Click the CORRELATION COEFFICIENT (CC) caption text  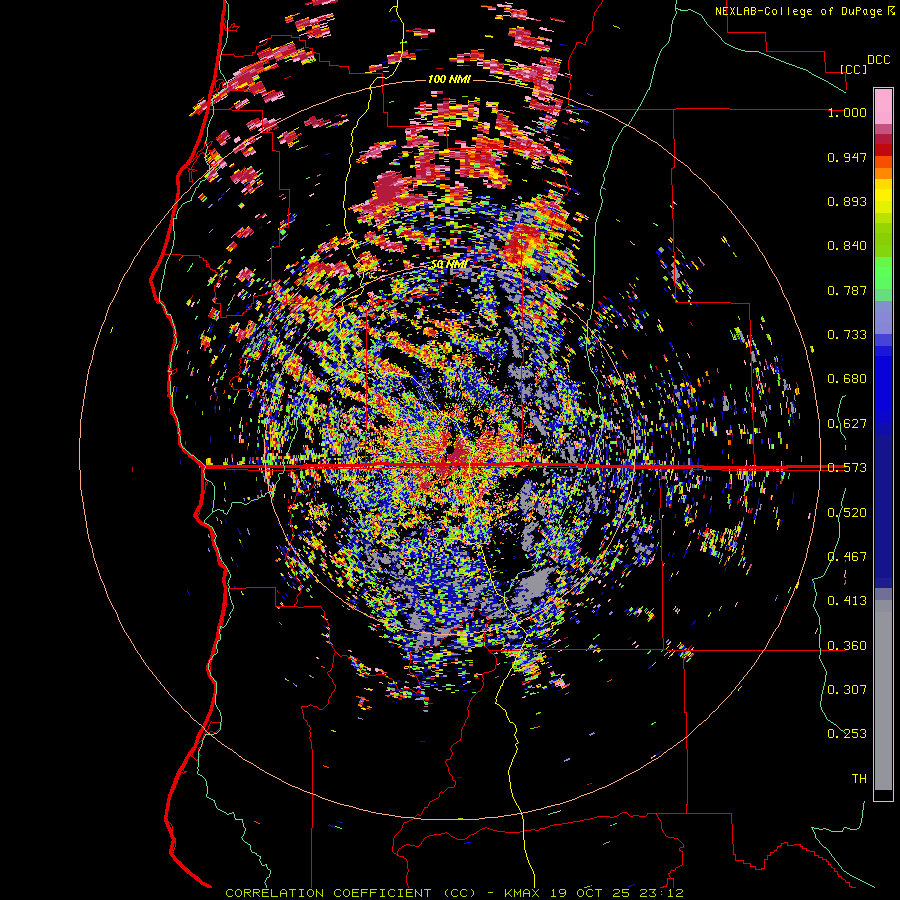[x=351, y=893]
